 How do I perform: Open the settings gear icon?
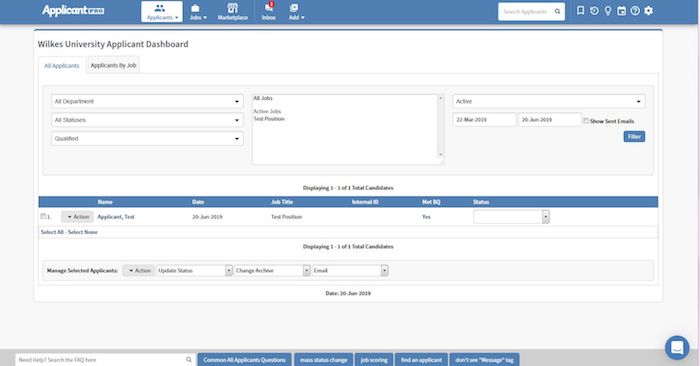[649, 11]
